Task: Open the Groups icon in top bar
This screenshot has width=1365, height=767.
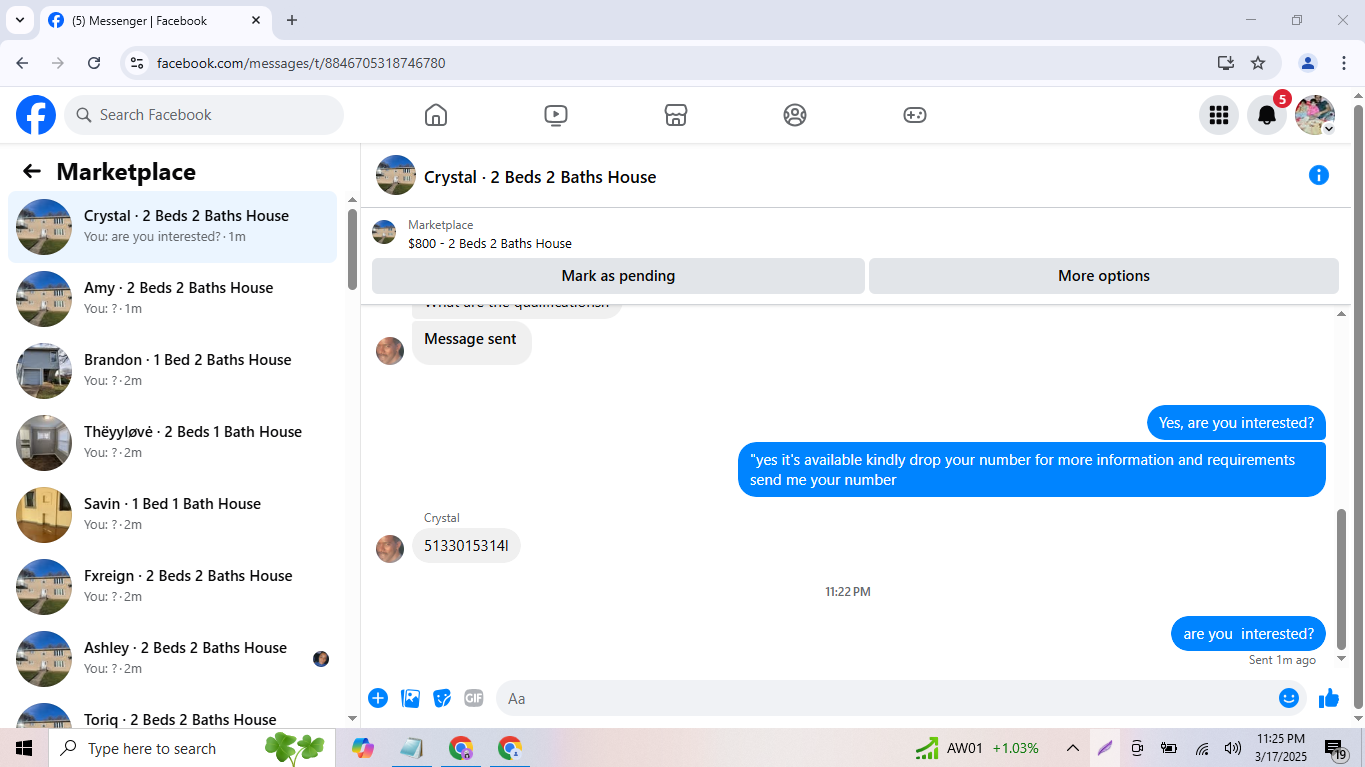Action: click(x=795, y=115)
